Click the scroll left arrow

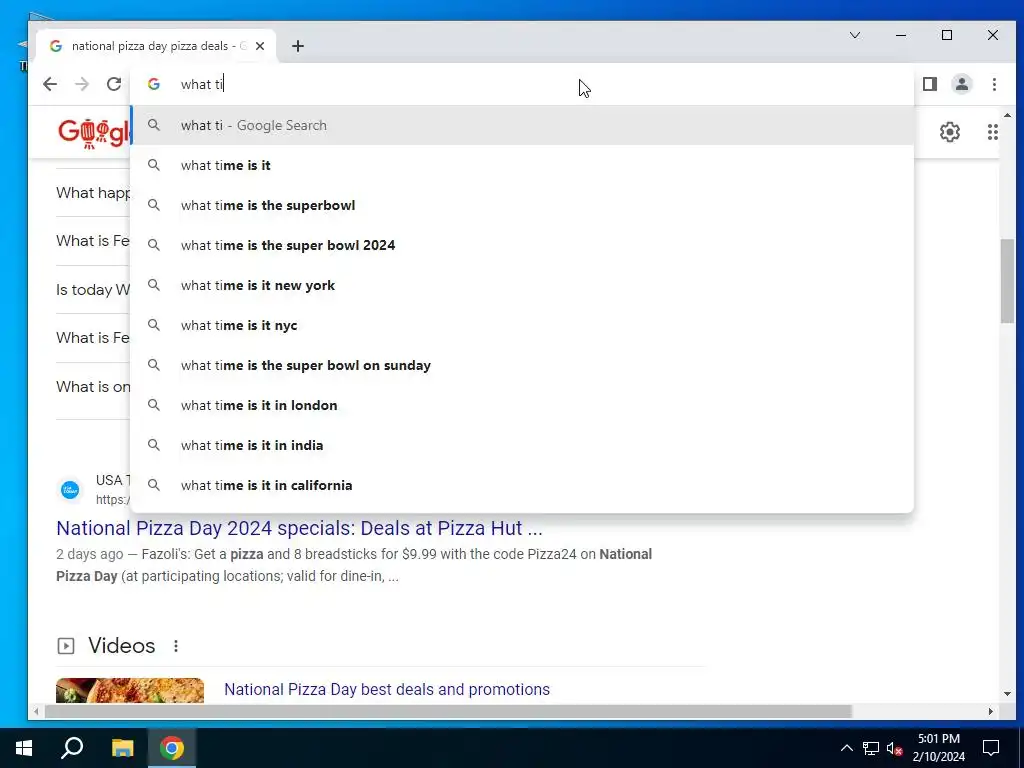(x=37, y=711)
